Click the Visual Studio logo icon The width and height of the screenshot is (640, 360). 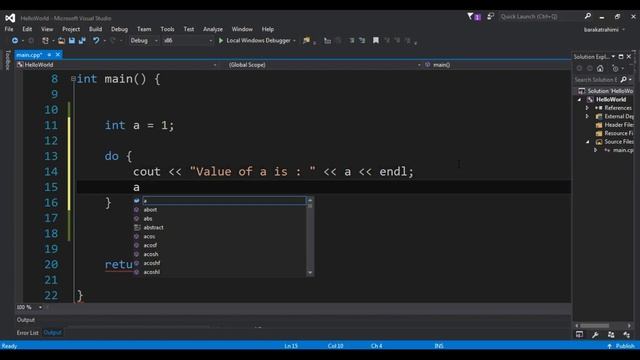[10, 18]
